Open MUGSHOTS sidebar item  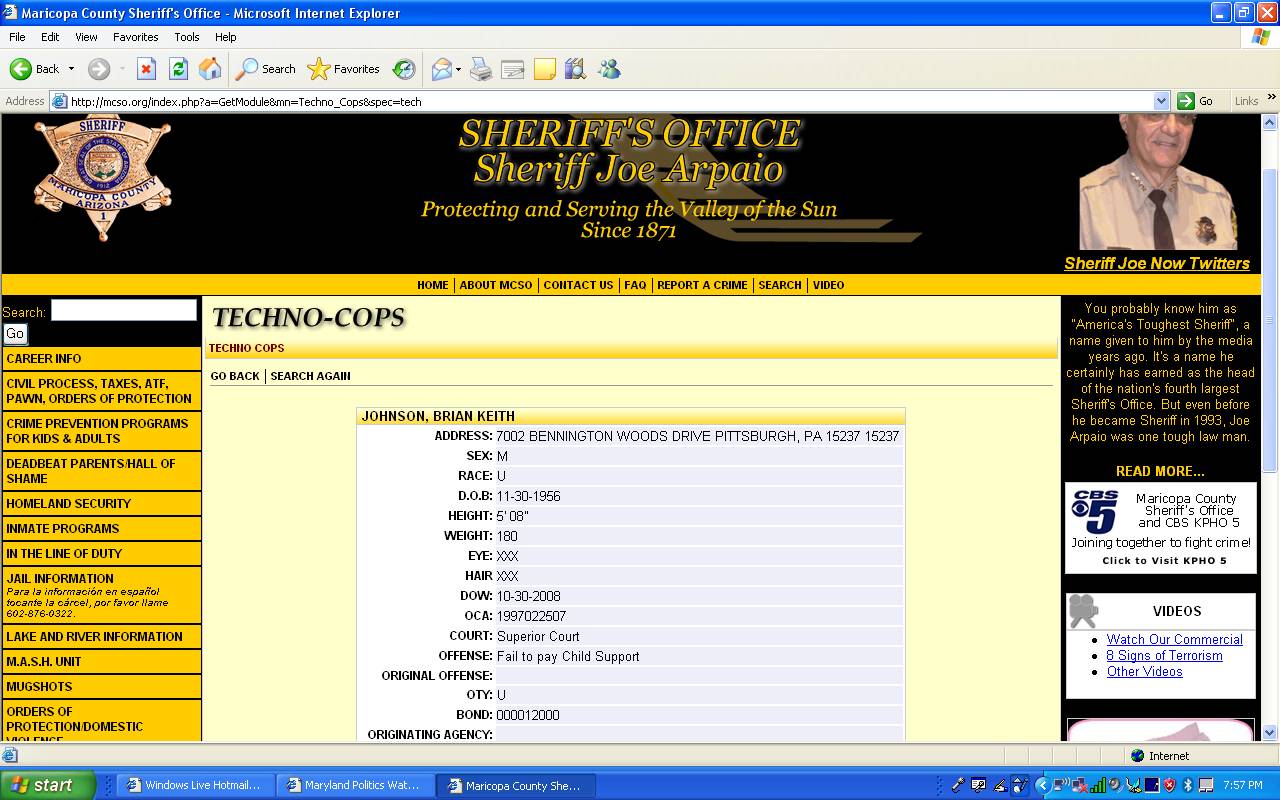(102, 686)
